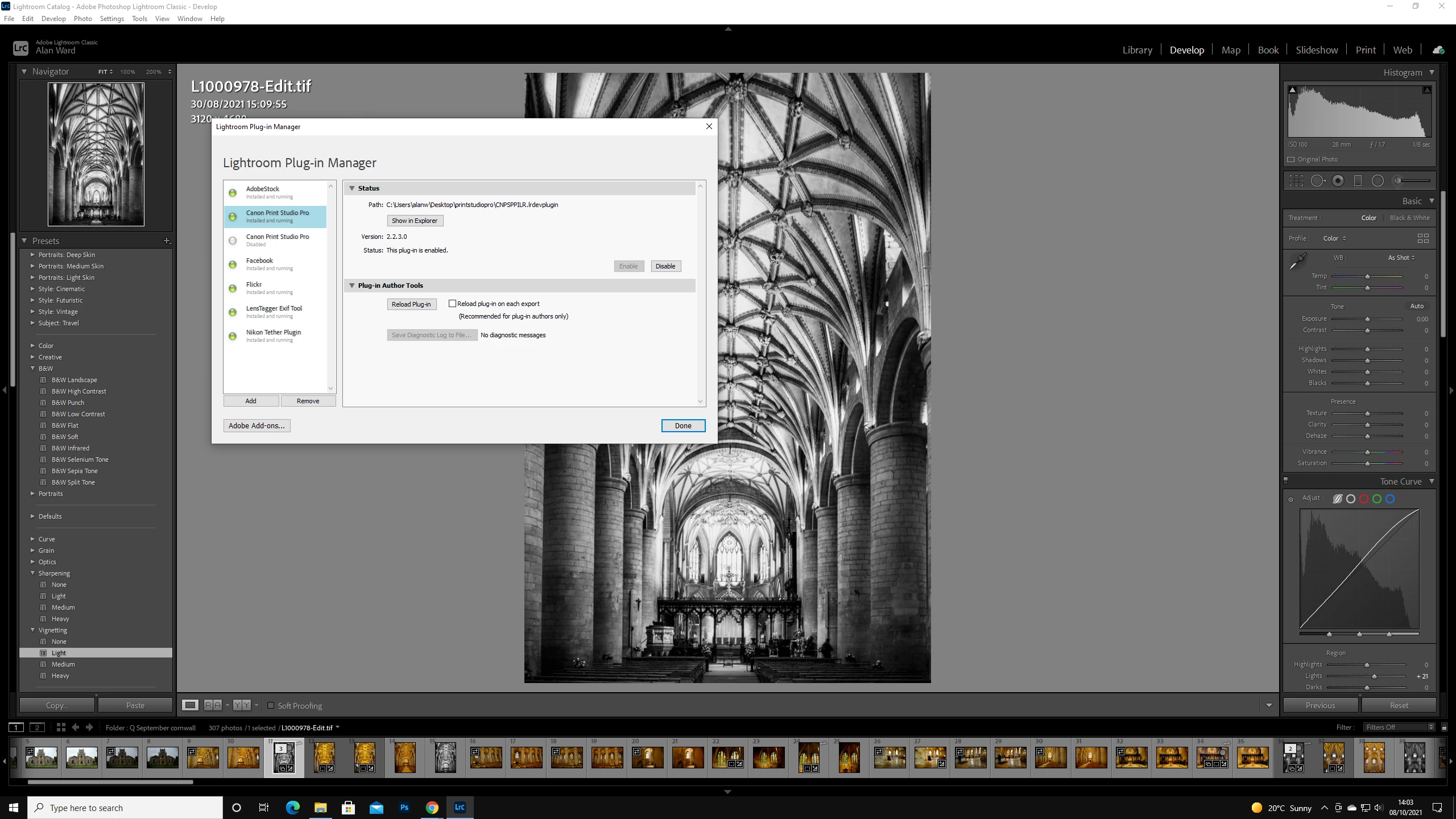Check Reload plug-in on each export
The height and width of the screenshot is (819, 1456).
coord(453,304)
